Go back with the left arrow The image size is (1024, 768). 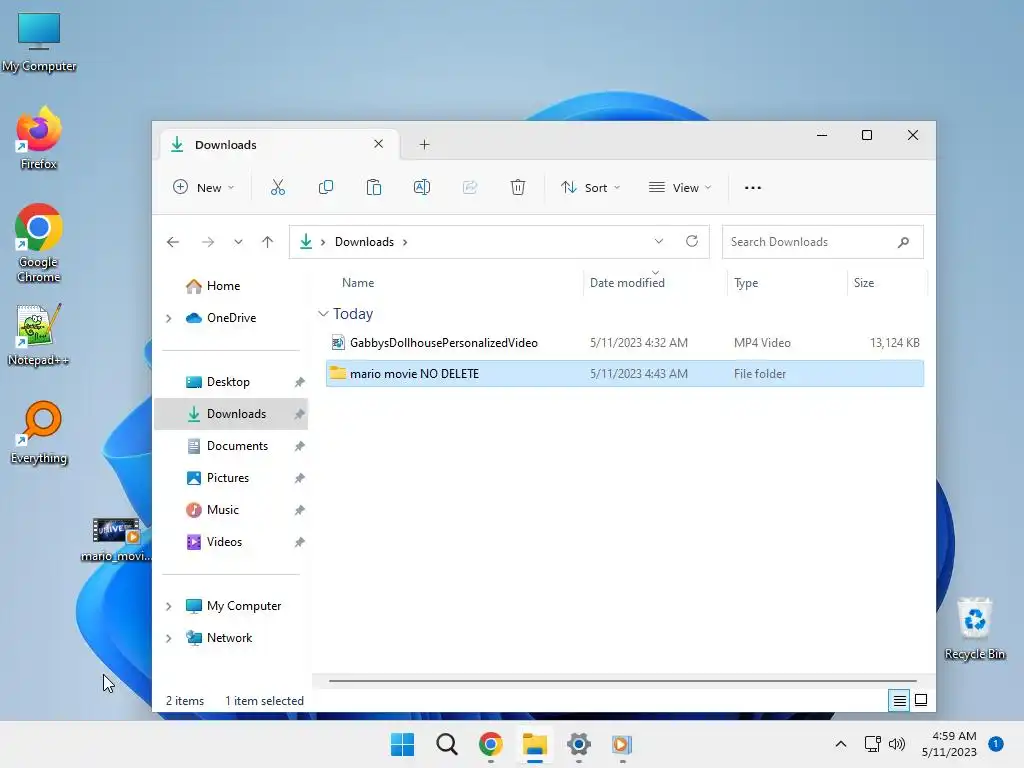tap(172, 242)
